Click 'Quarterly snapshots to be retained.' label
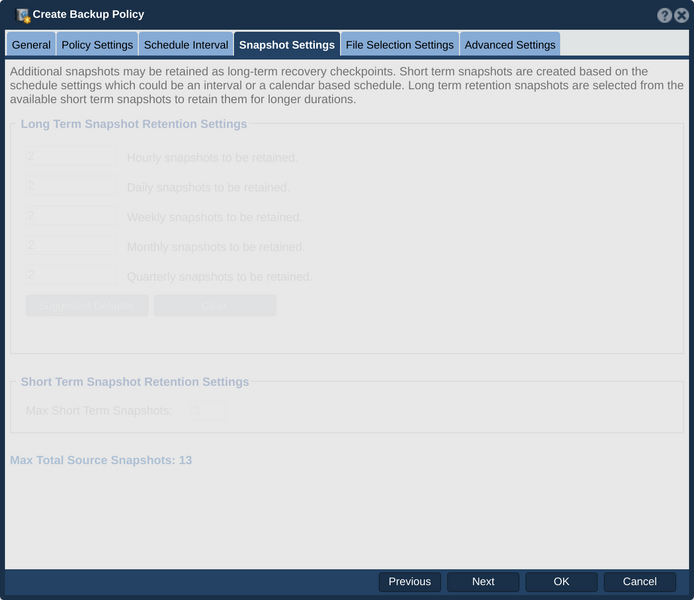The width and height of the screenshot is (694, 600). 220,277
